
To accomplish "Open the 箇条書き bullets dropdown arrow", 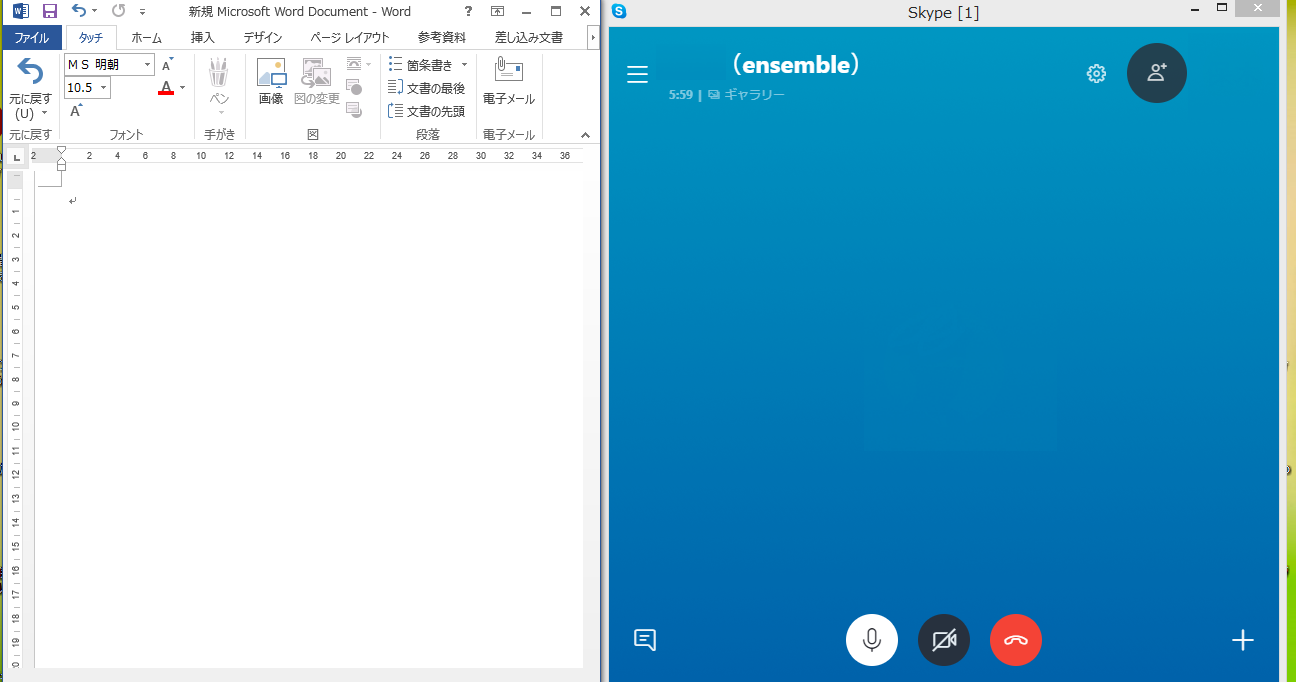I will click(x=464, y=64).
